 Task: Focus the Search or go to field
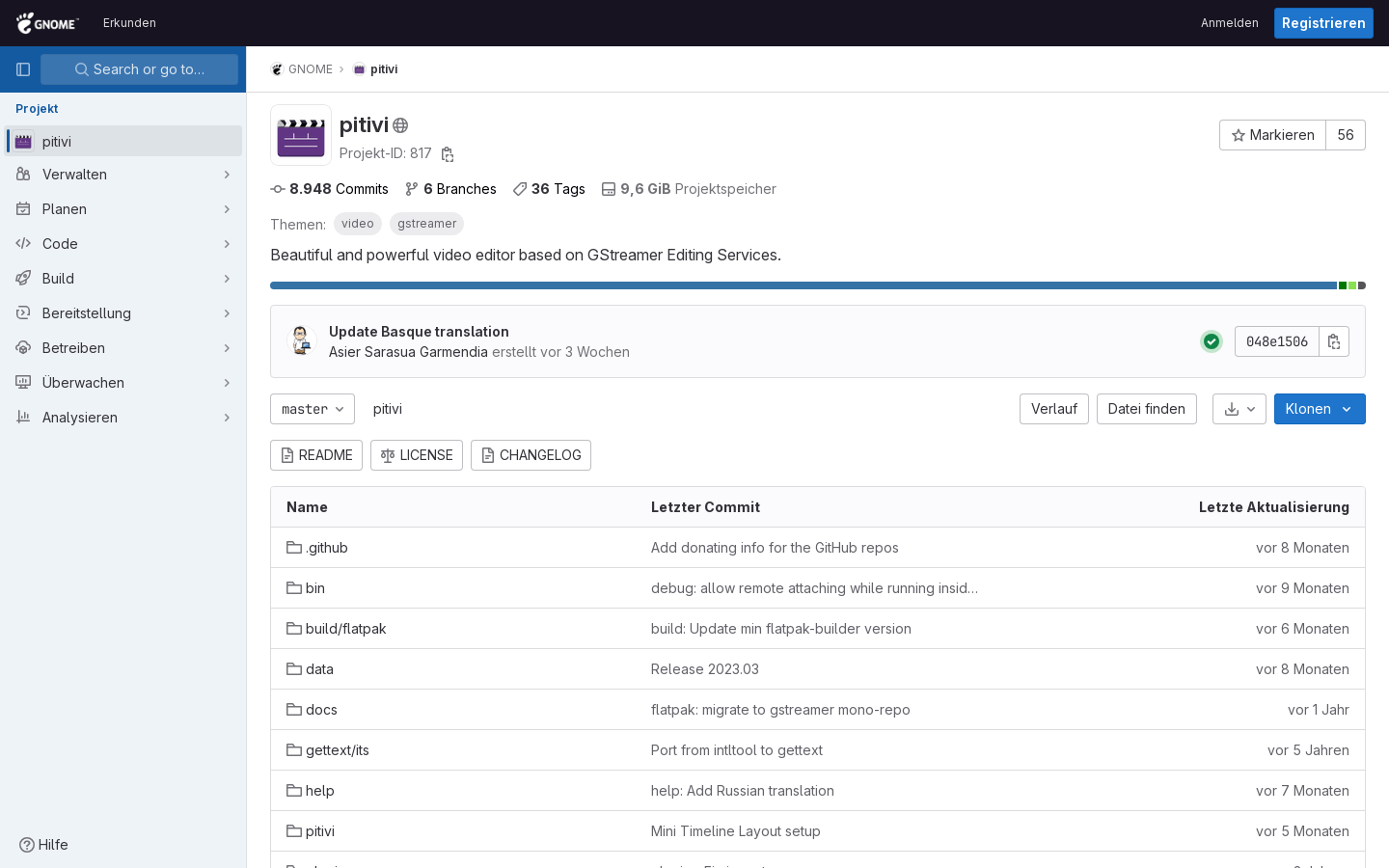[139, 69]
